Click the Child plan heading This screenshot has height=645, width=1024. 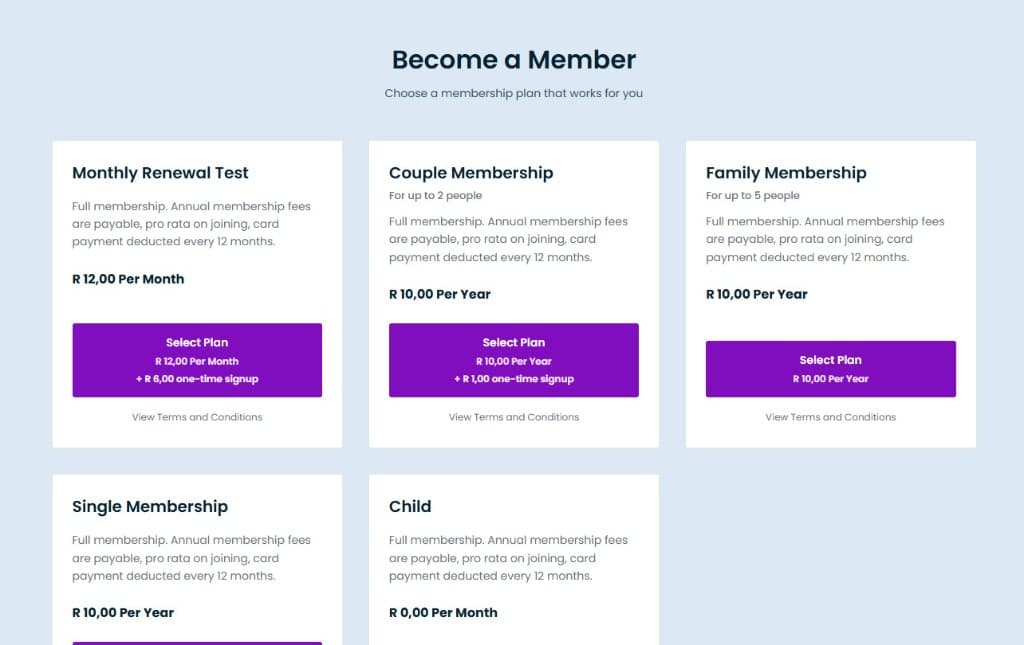pos(410,507)
